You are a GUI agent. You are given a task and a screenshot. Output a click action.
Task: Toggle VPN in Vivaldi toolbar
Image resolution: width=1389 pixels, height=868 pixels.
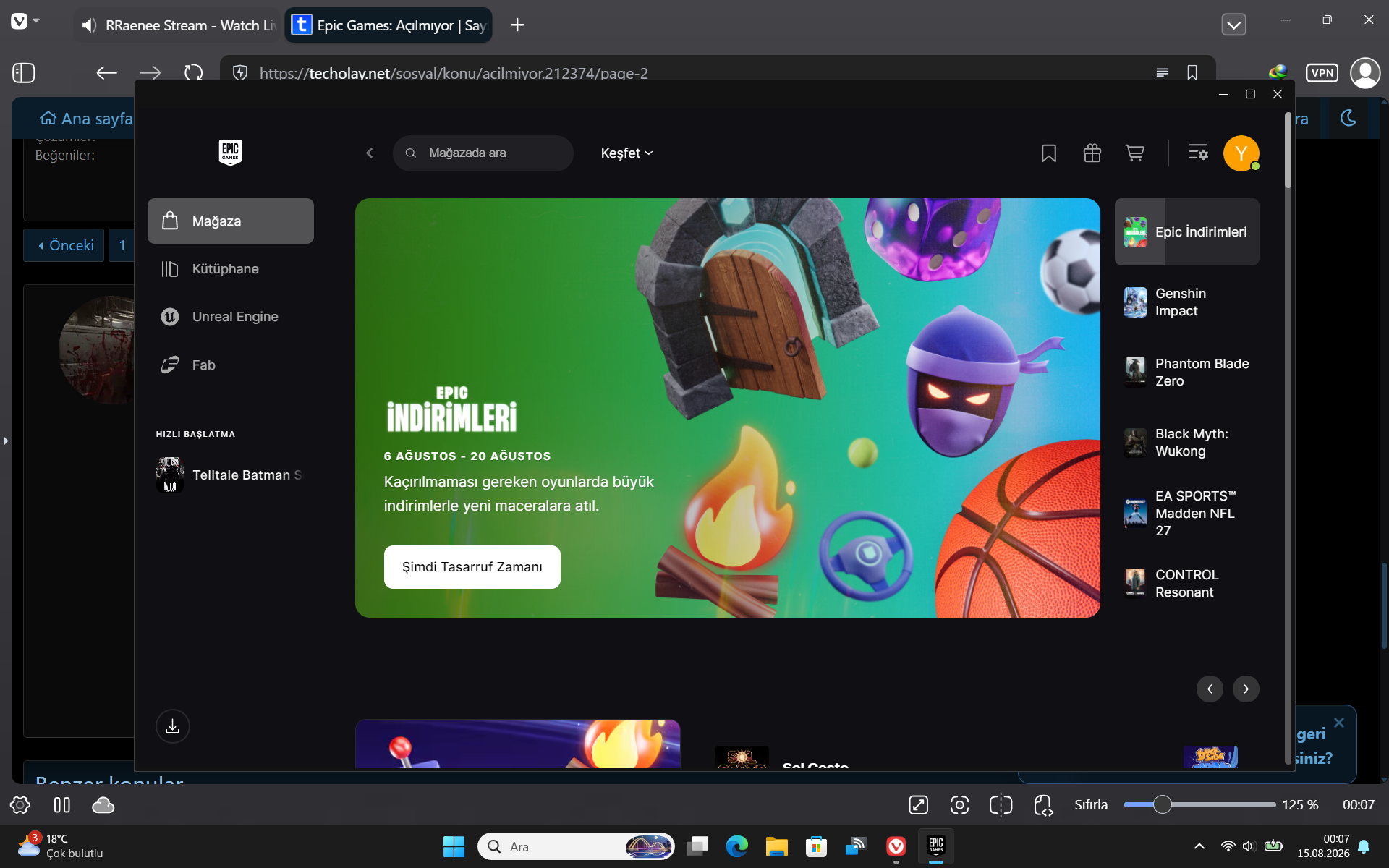[1322, 72]
